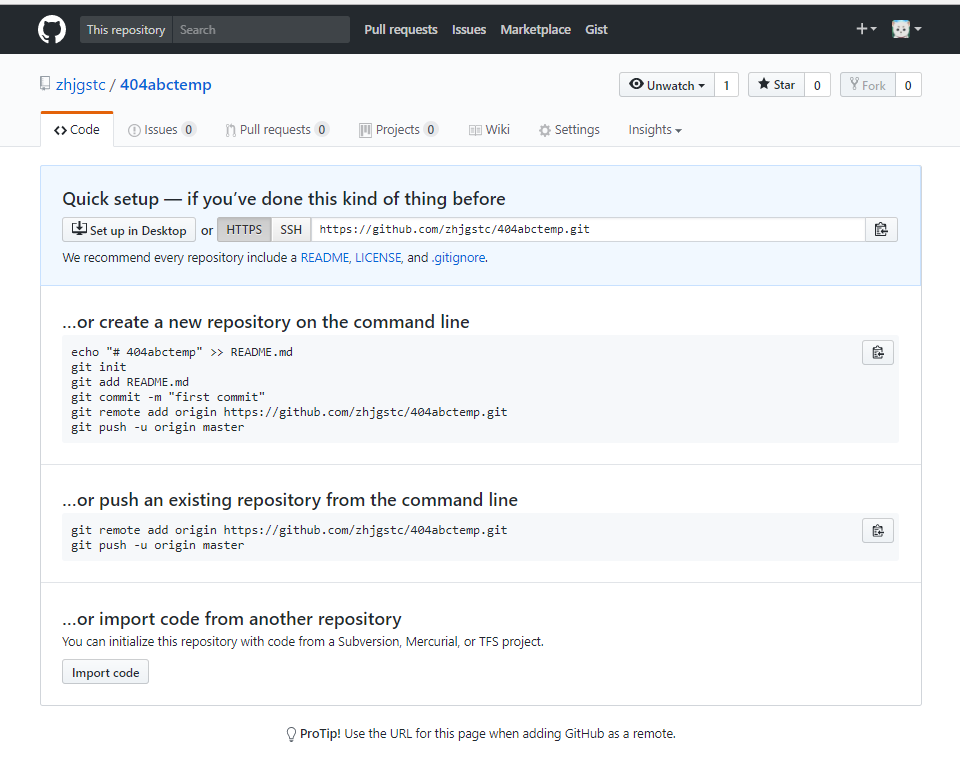This screenshot has height=758, width=960.
Task: Click the clone URL text field
Action: (x=588, y=230)
